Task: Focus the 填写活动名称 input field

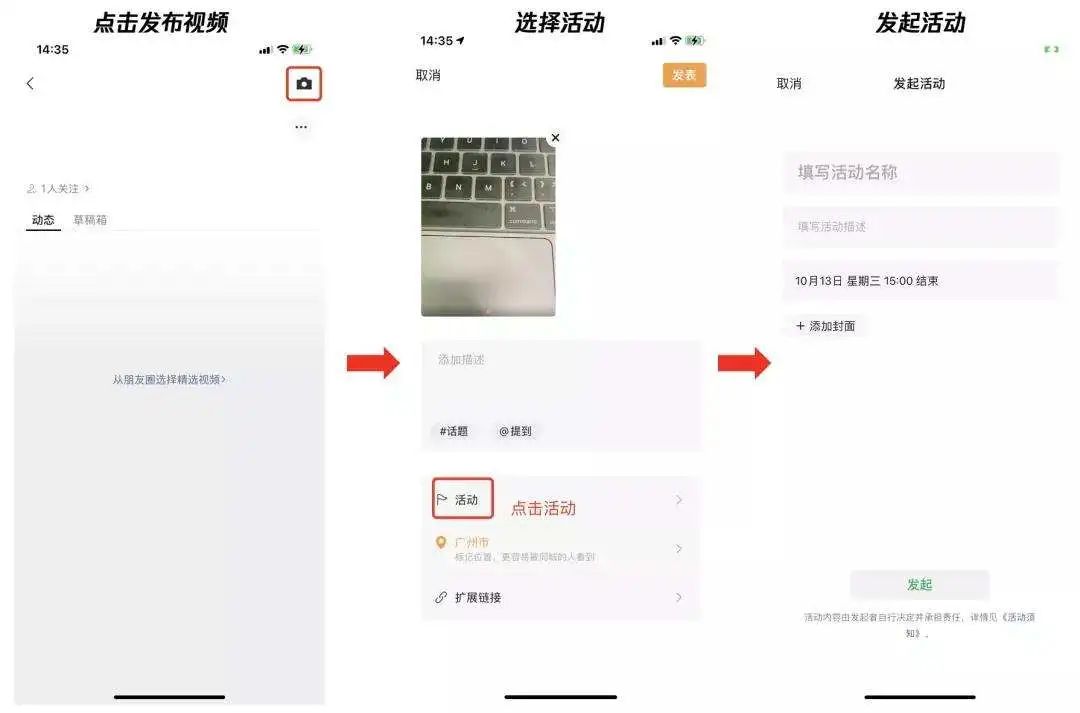Action: point(921,172)
